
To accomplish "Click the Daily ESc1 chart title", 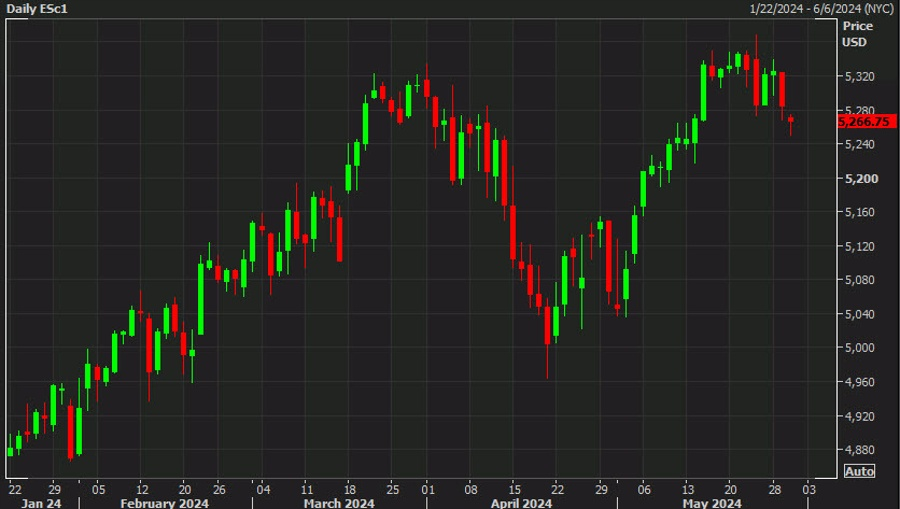I will [x=37, y=9].
